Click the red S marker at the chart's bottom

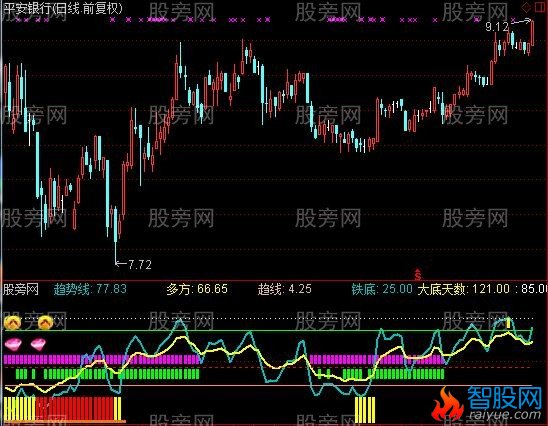pos(417,275)
